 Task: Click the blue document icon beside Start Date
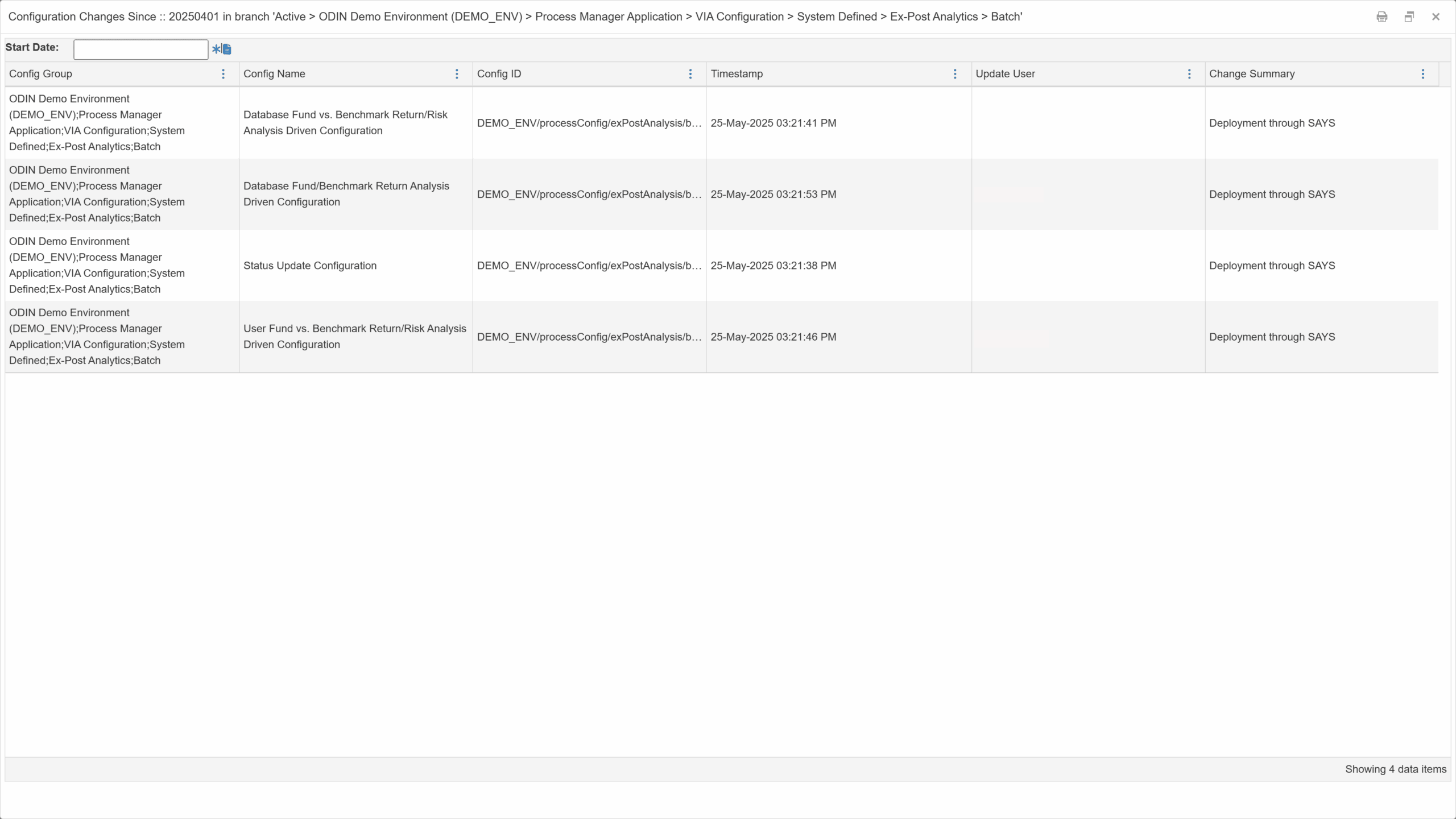tap(227, 49)
